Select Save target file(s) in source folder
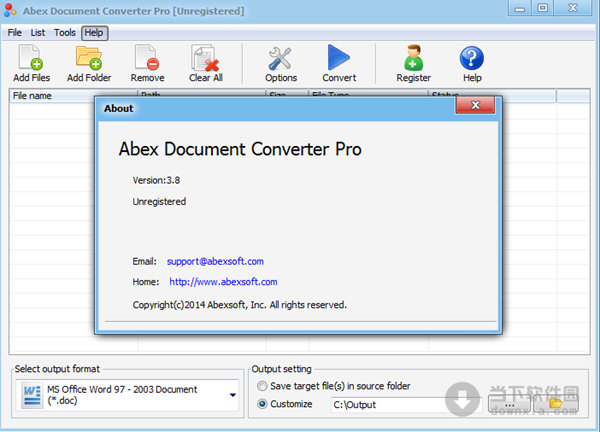The image size is (600, 432). coord(262,386)
